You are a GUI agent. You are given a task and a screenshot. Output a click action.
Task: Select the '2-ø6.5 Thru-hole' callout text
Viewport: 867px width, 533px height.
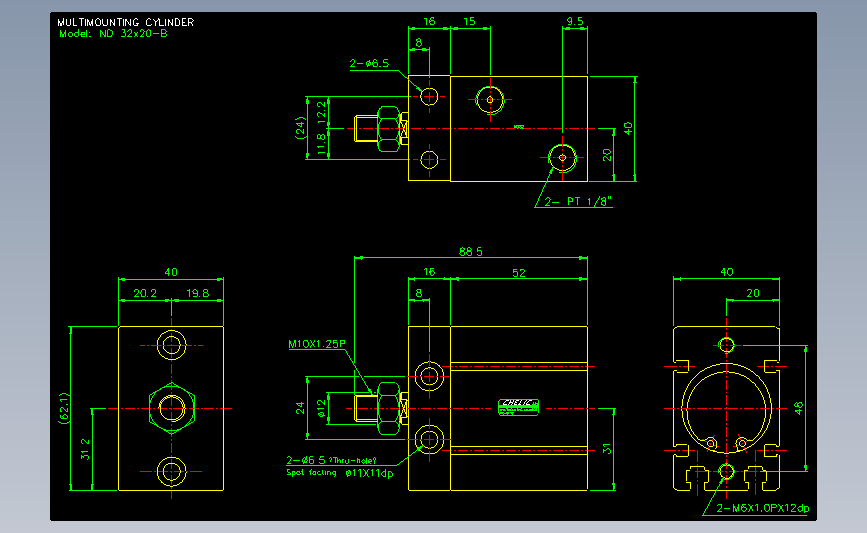(x=331, y=460)
